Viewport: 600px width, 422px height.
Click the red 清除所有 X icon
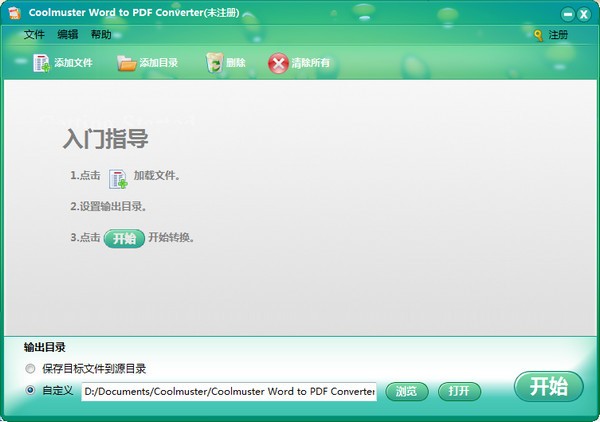pos(278,64)
